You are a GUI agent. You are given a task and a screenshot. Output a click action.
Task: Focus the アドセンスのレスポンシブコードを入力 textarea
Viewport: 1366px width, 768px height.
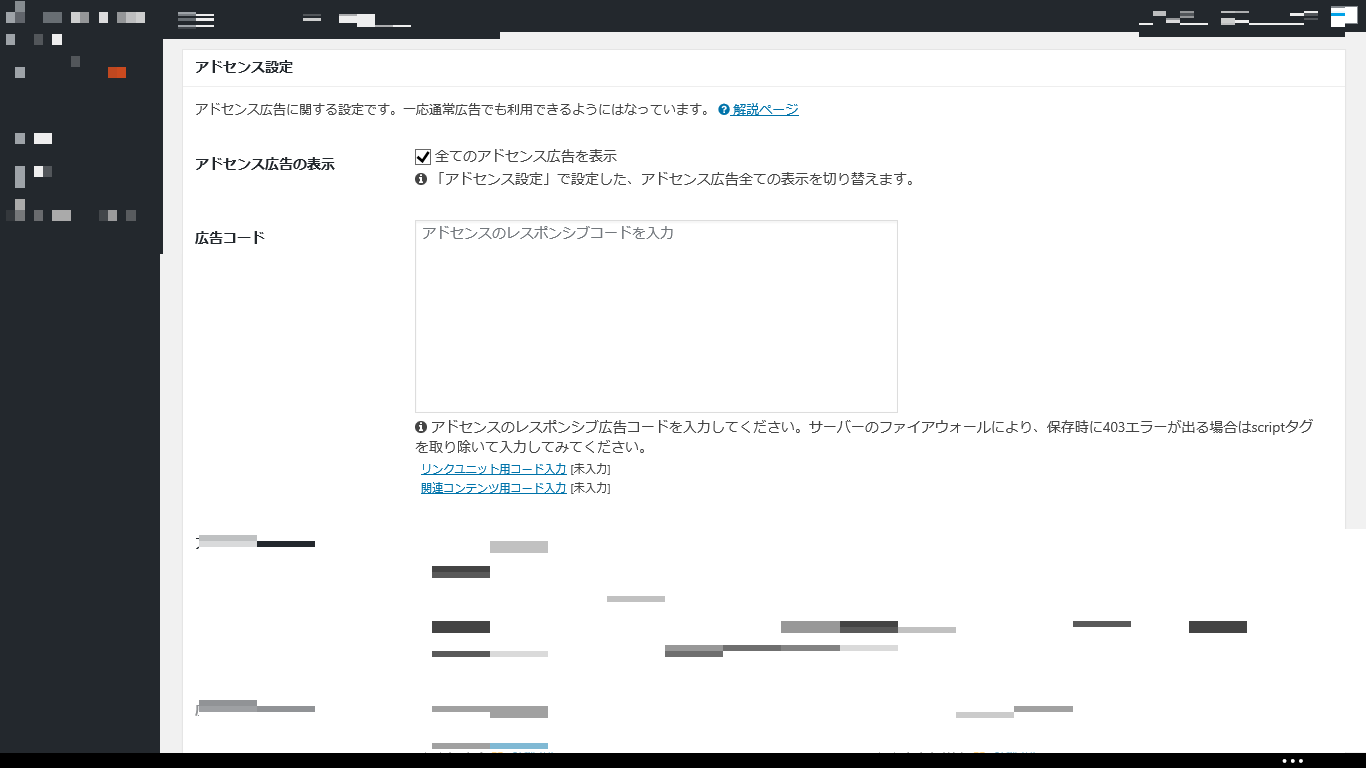[x=656, y=316]
